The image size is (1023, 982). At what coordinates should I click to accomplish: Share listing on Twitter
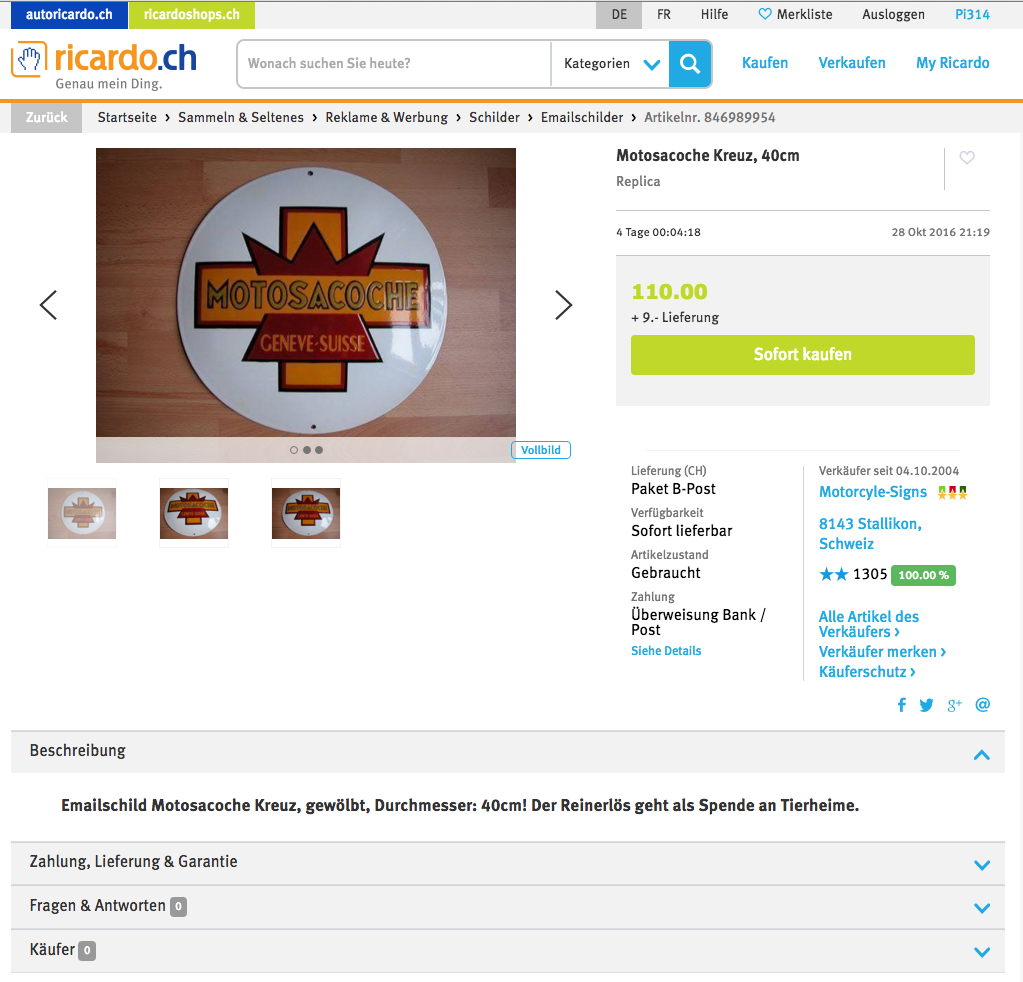(x=926, y=705)
